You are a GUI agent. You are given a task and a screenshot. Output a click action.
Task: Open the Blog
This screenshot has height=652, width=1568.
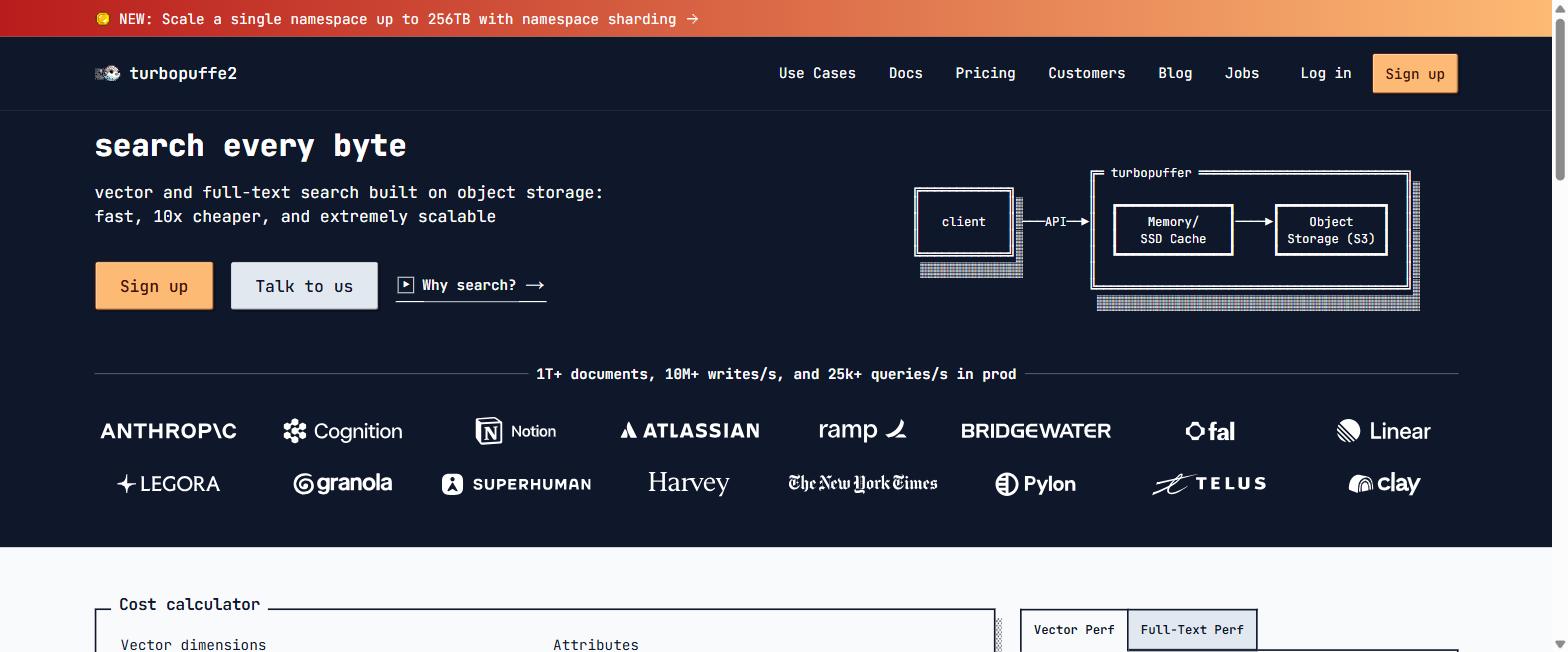[1175, 73]
